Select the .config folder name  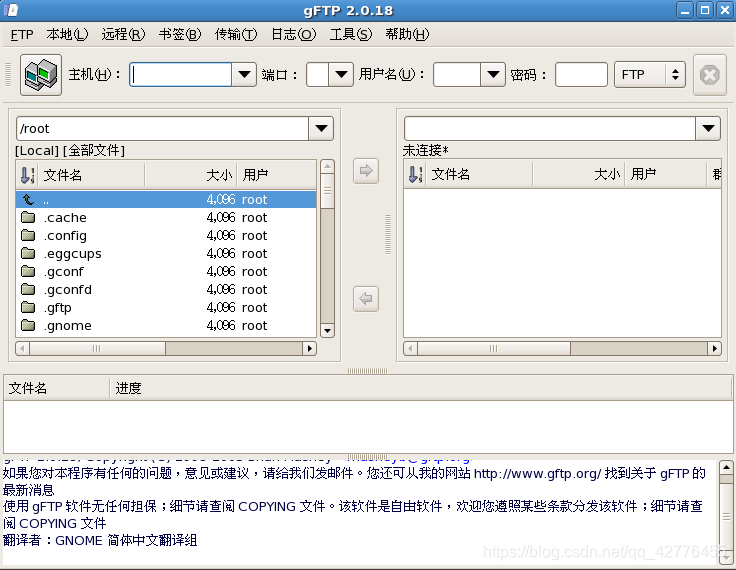tap(65, 236)
